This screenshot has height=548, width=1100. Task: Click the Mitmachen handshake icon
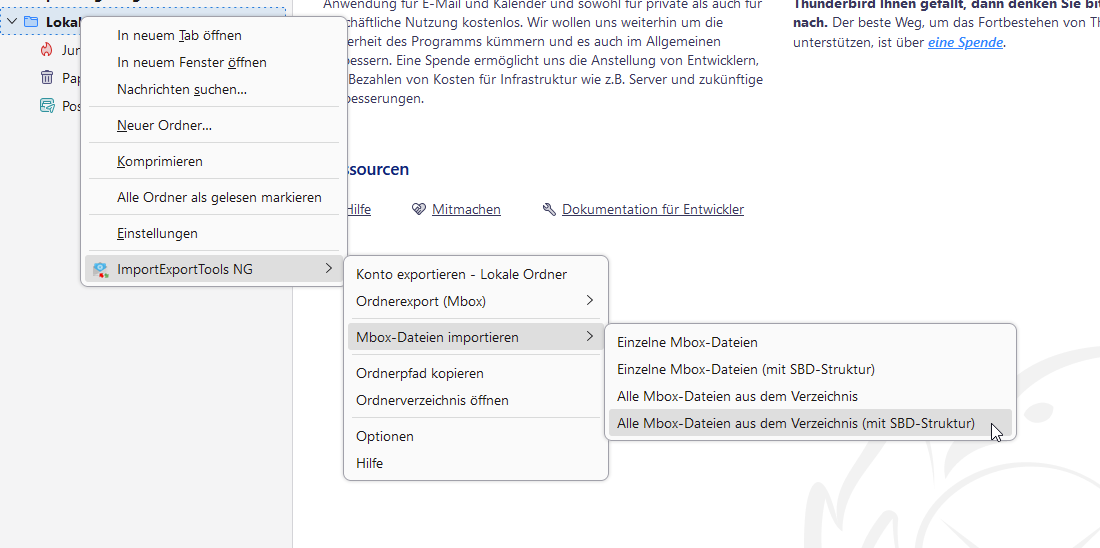pos(419,209)
